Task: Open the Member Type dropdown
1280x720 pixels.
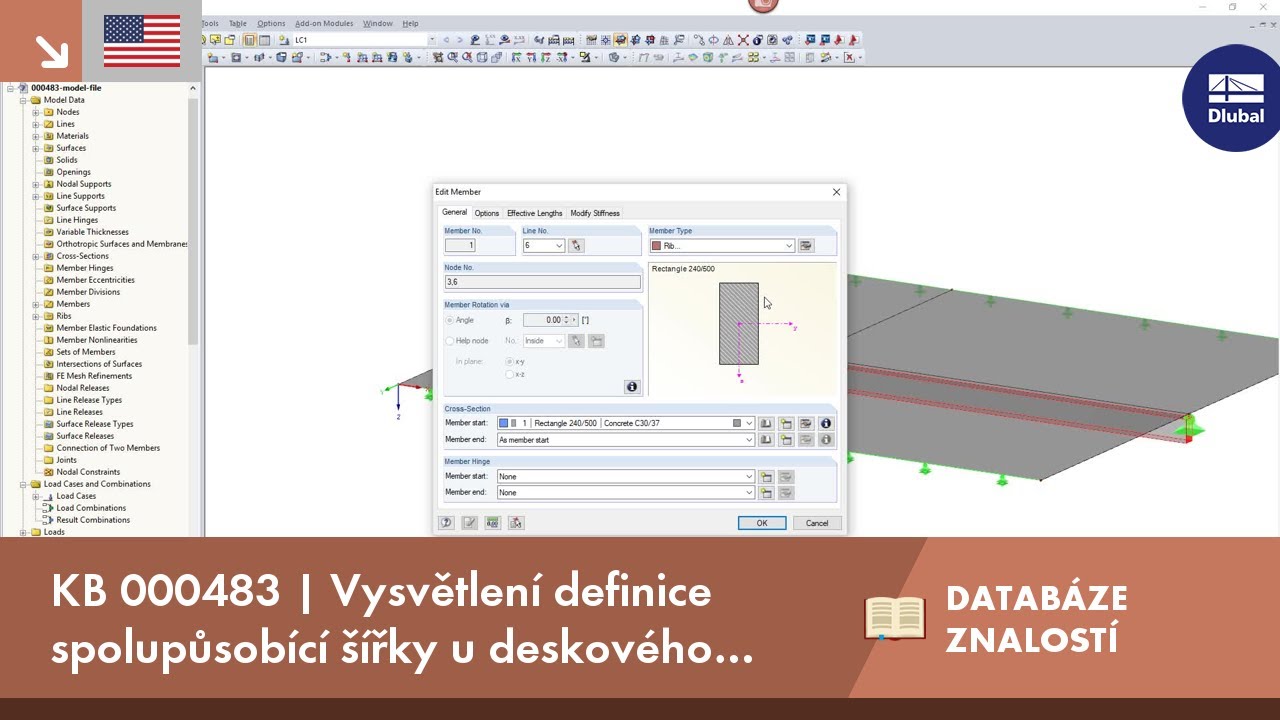Action: 789,245
